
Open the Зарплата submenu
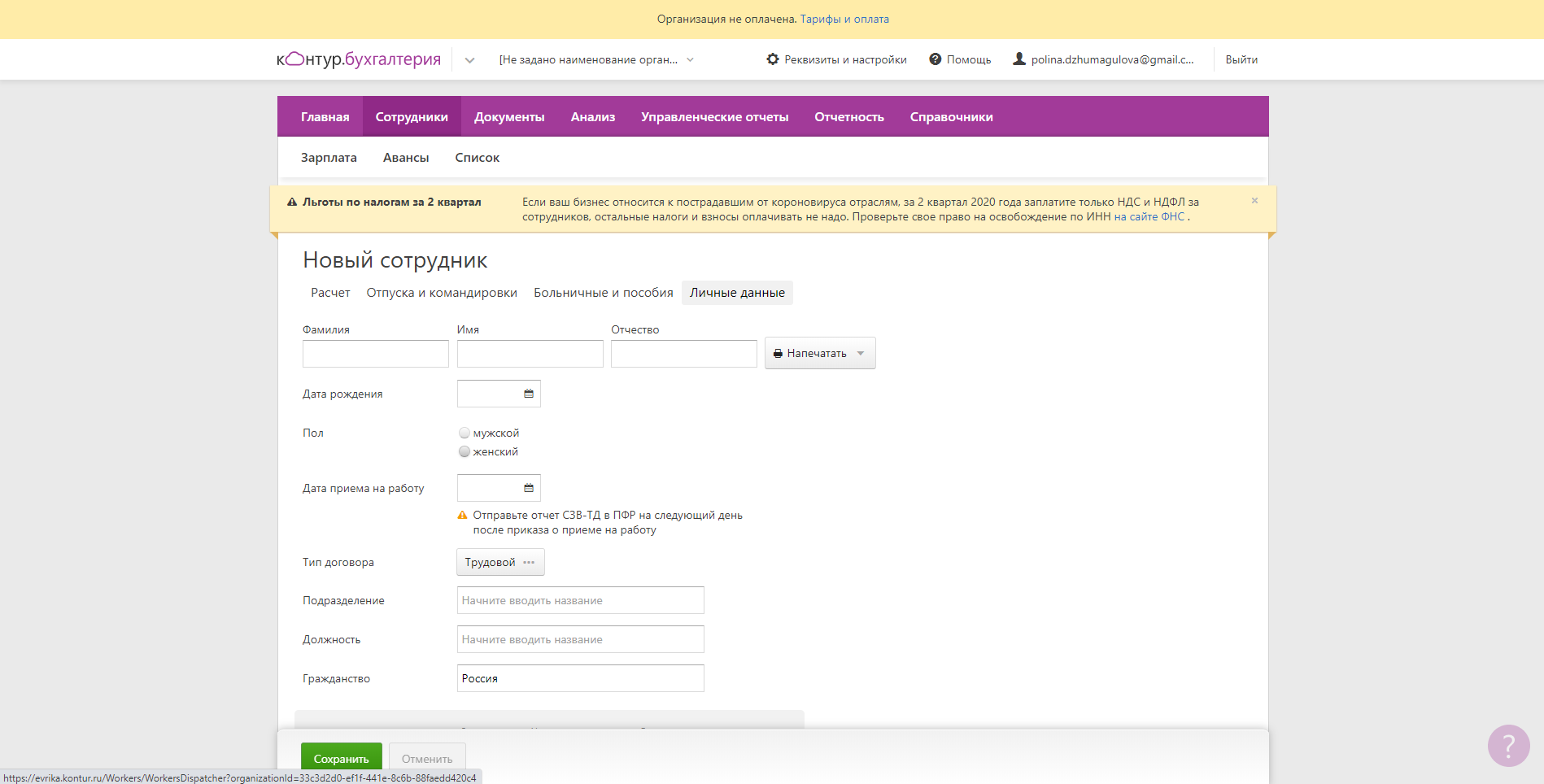[x=329, y=158]
